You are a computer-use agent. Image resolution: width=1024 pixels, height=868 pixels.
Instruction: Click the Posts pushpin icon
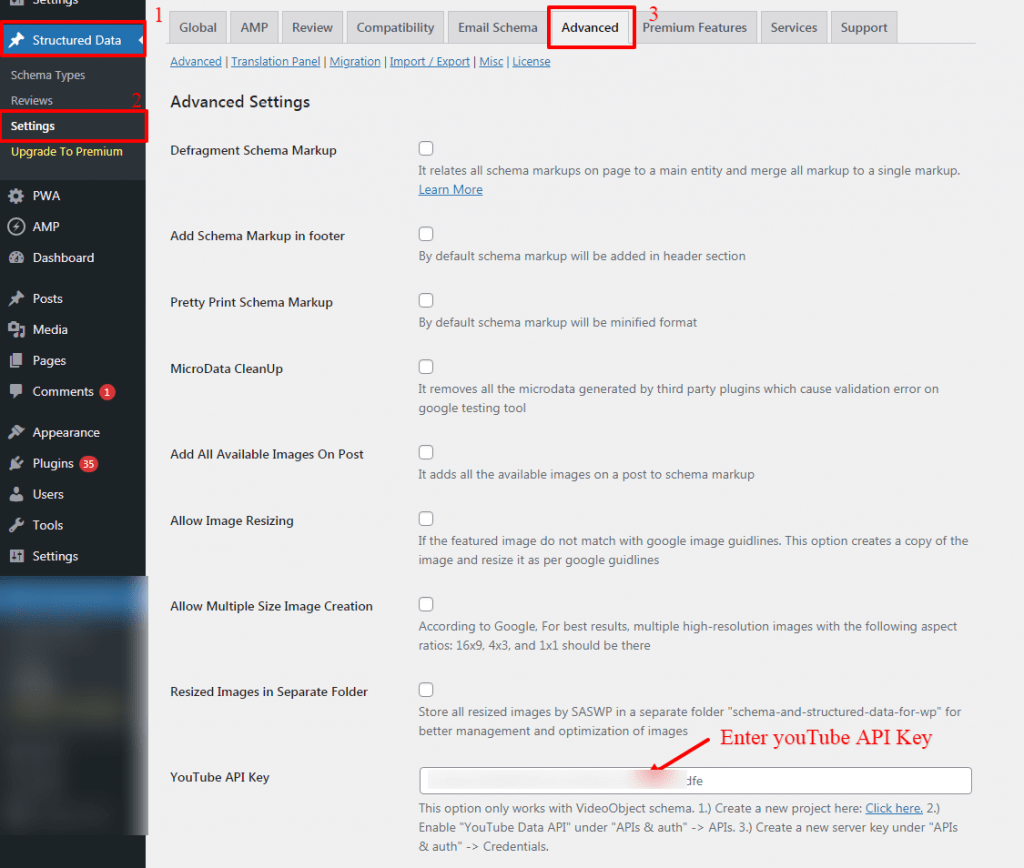point(16,298)
